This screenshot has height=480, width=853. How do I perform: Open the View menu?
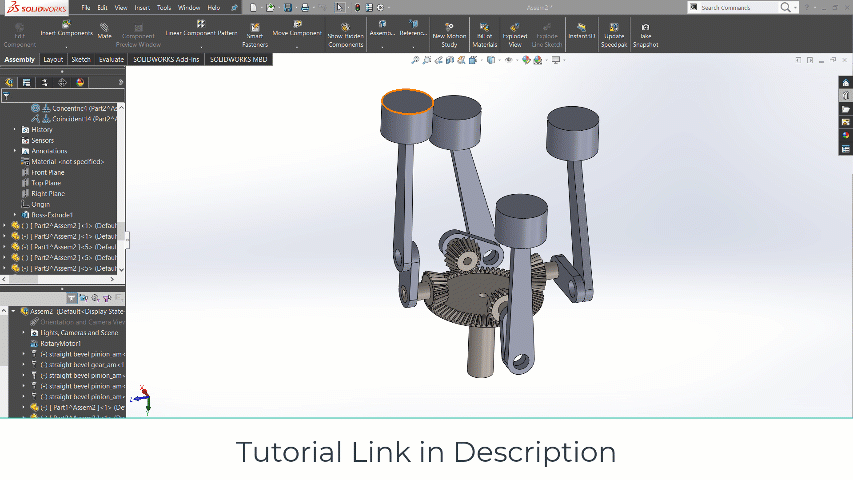coord(121,8)
